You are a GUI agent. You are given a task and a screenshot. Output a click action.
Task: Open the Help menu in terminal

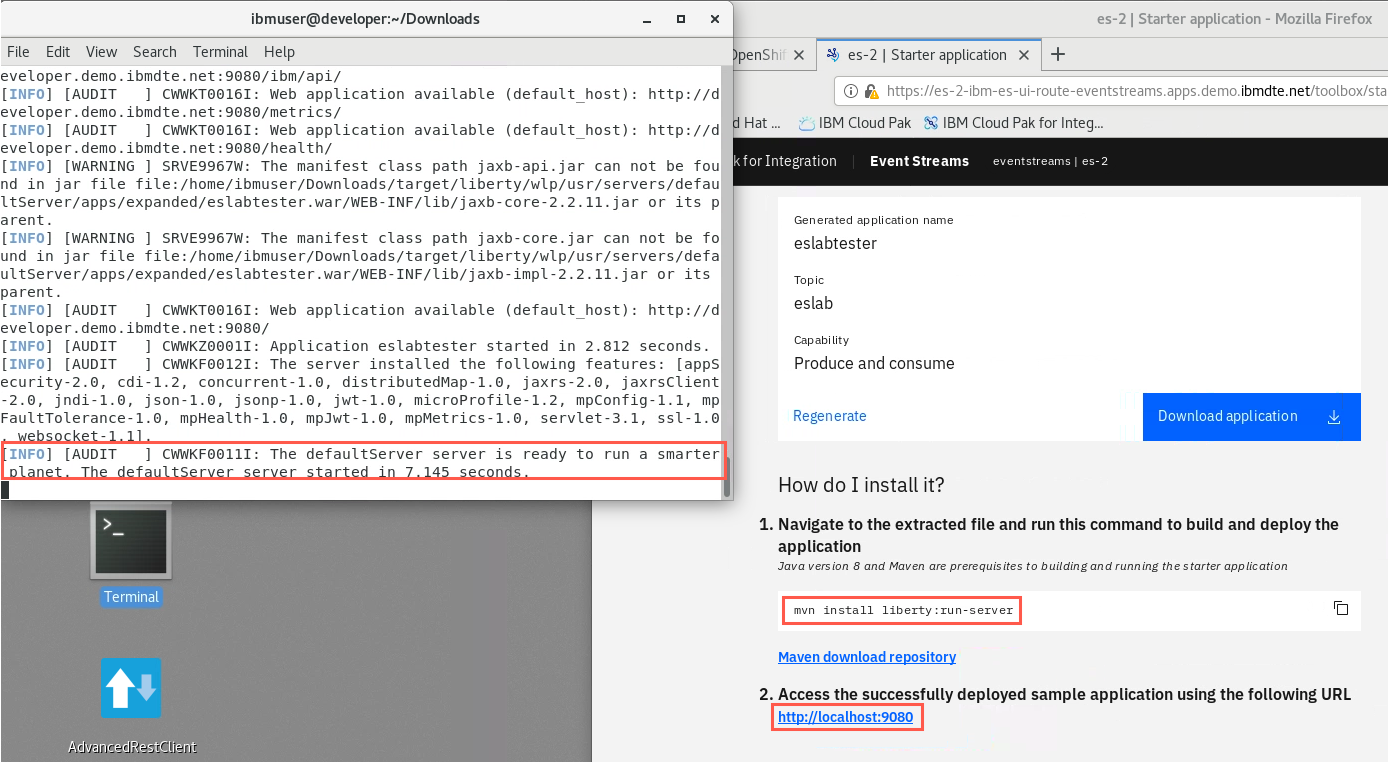279,52
